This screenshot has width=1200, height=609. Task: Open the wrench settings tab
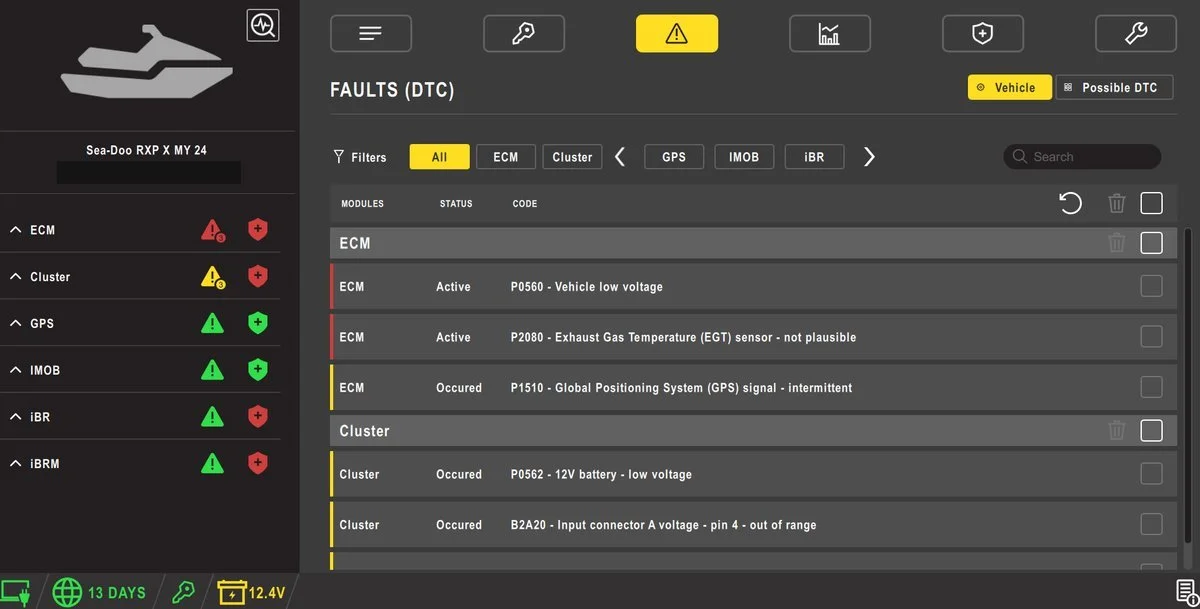coord(1136,33)
